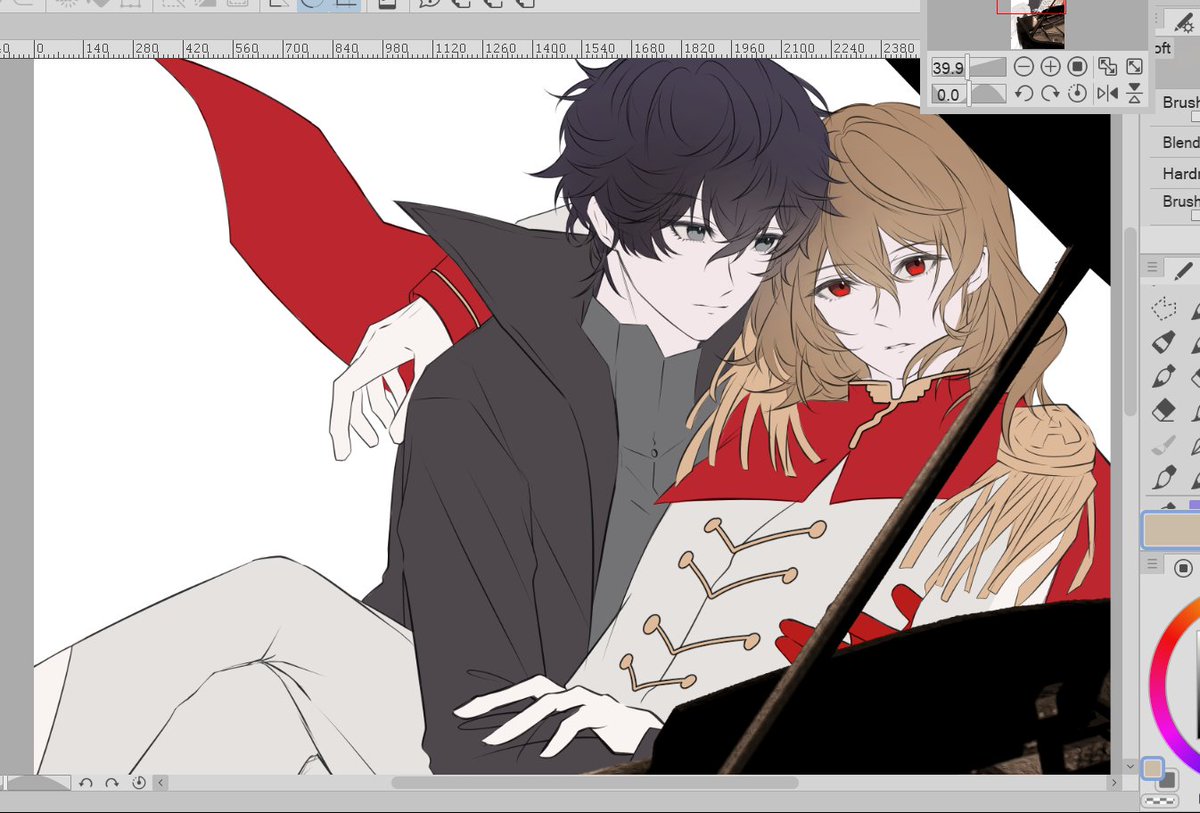This screenshot has width=1200, height=813.
Task: Flip the canvas horizontally in the Navigator
Action: (x=1107, y=94)
